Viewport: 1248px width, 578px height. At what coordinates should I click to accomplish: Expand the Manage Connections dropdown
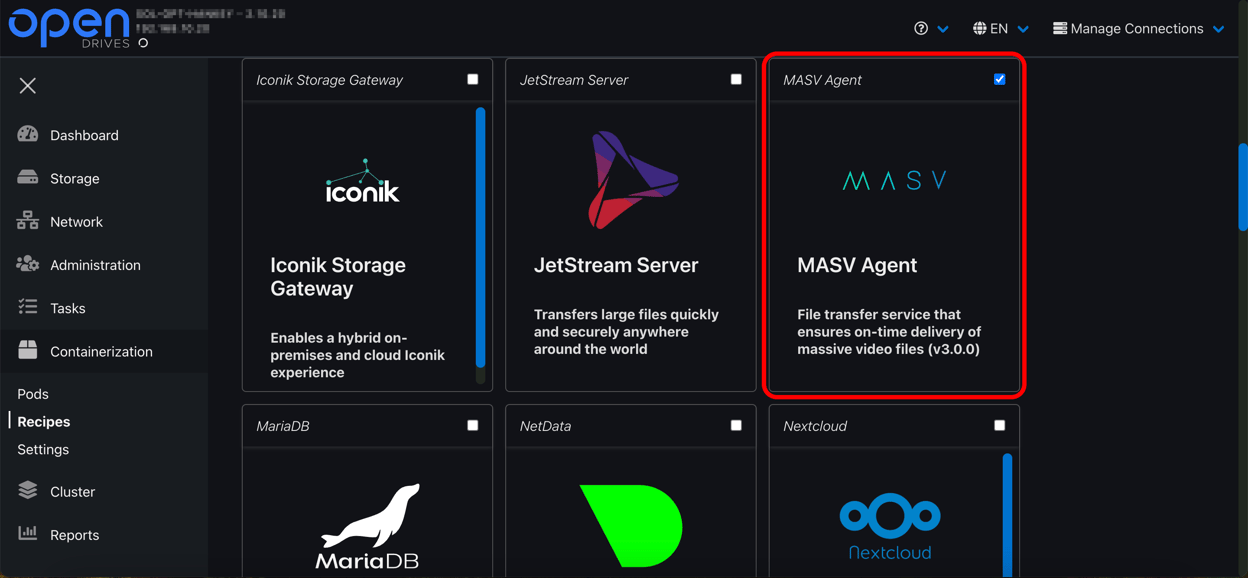point(1137,28)
